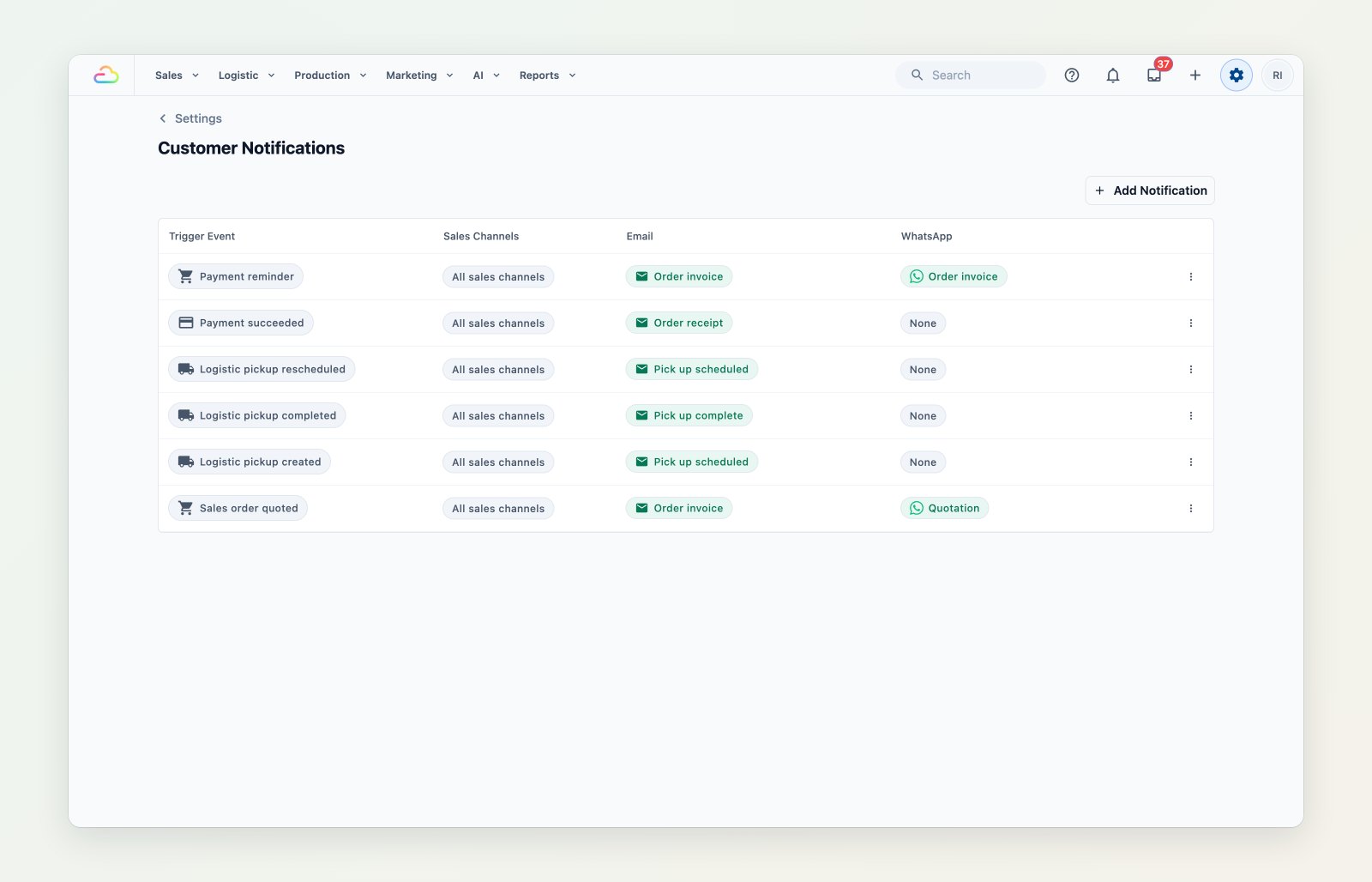The height and width of the screenshot is (882, 1372).
Task: Click the cloud logo icon
Action: 106,76
